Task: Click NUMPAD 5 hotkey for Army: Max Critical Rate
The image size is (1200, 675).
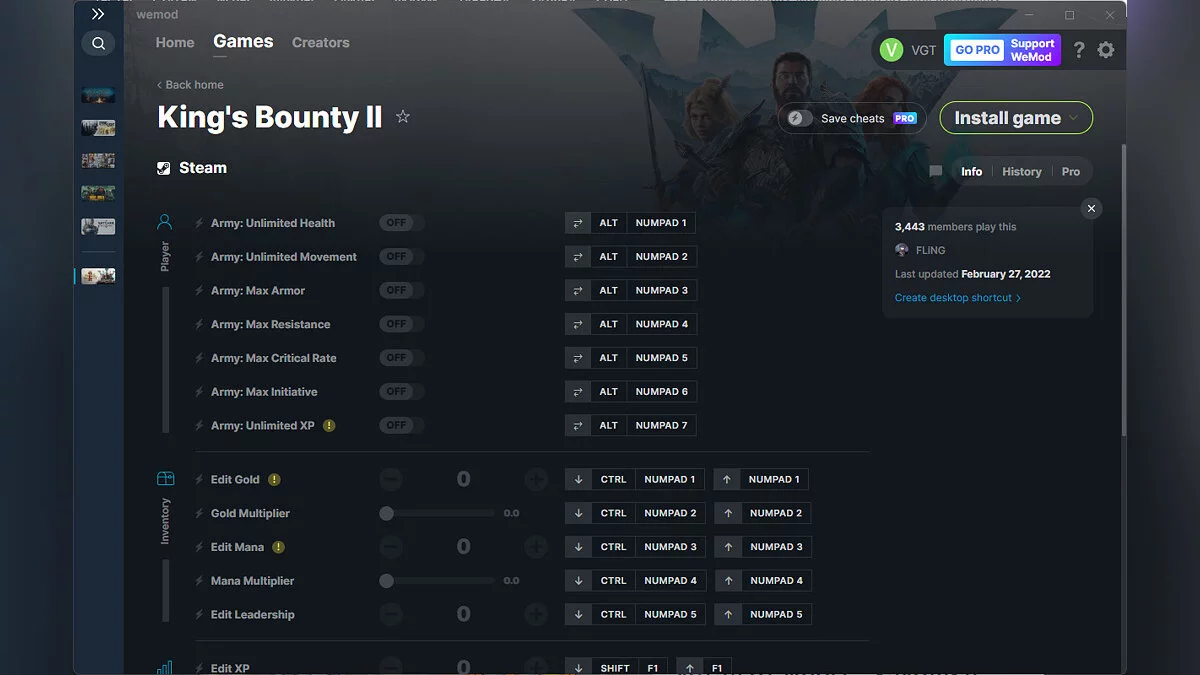Action: 662,358
